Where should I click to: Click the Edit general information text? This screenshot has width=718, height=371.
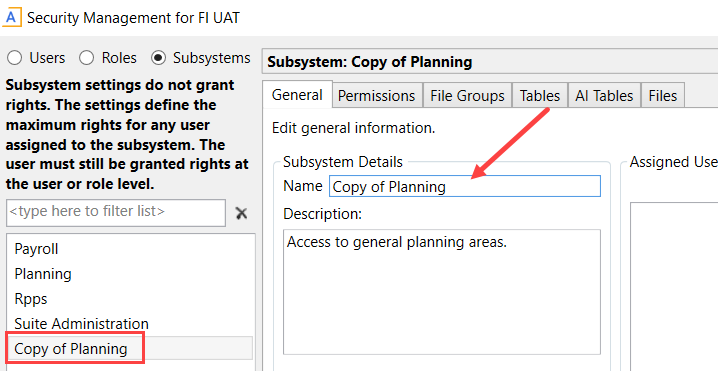354,128
